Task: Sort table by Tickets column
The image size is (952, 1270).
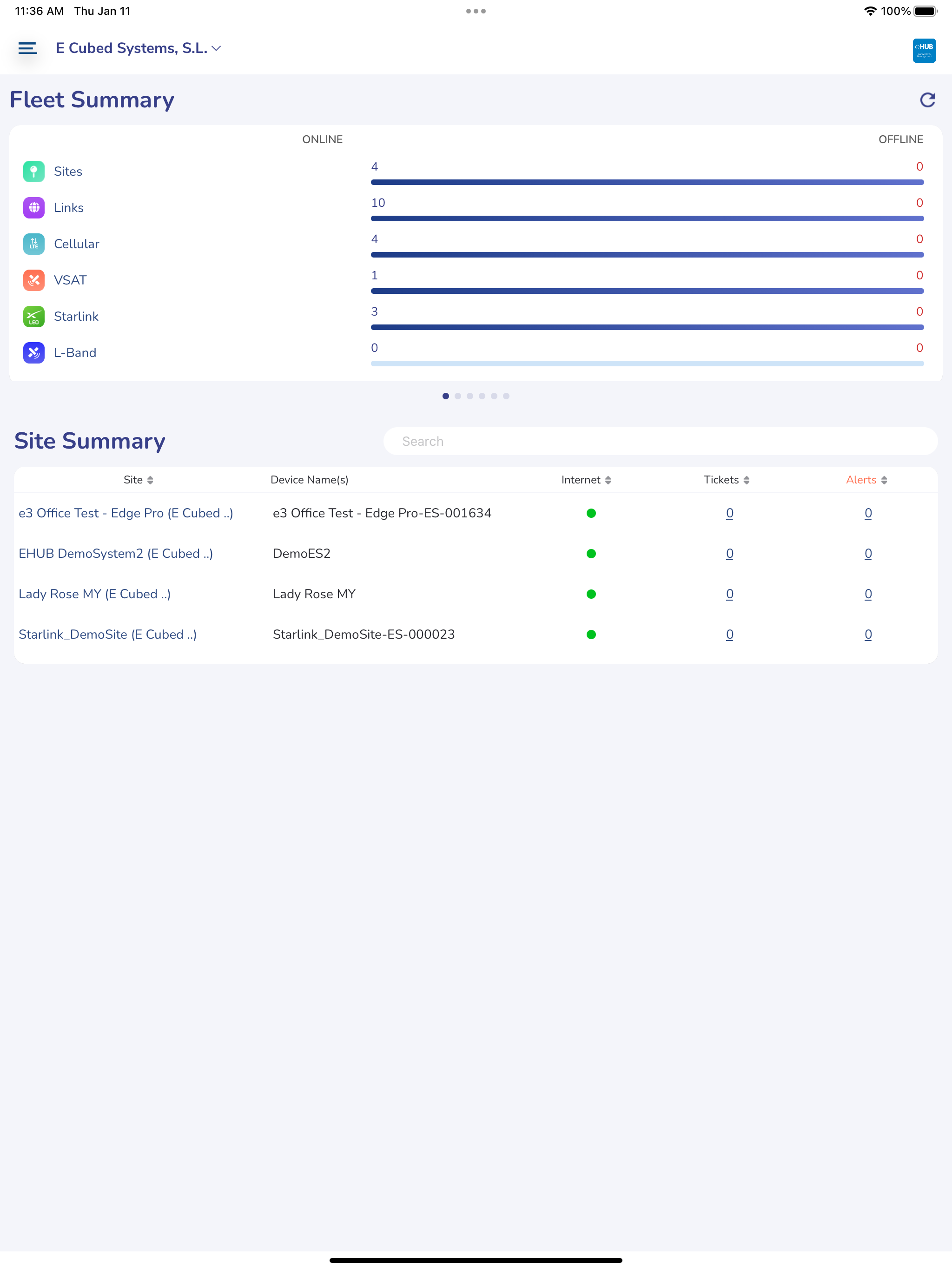Action: tap(727, 480)
